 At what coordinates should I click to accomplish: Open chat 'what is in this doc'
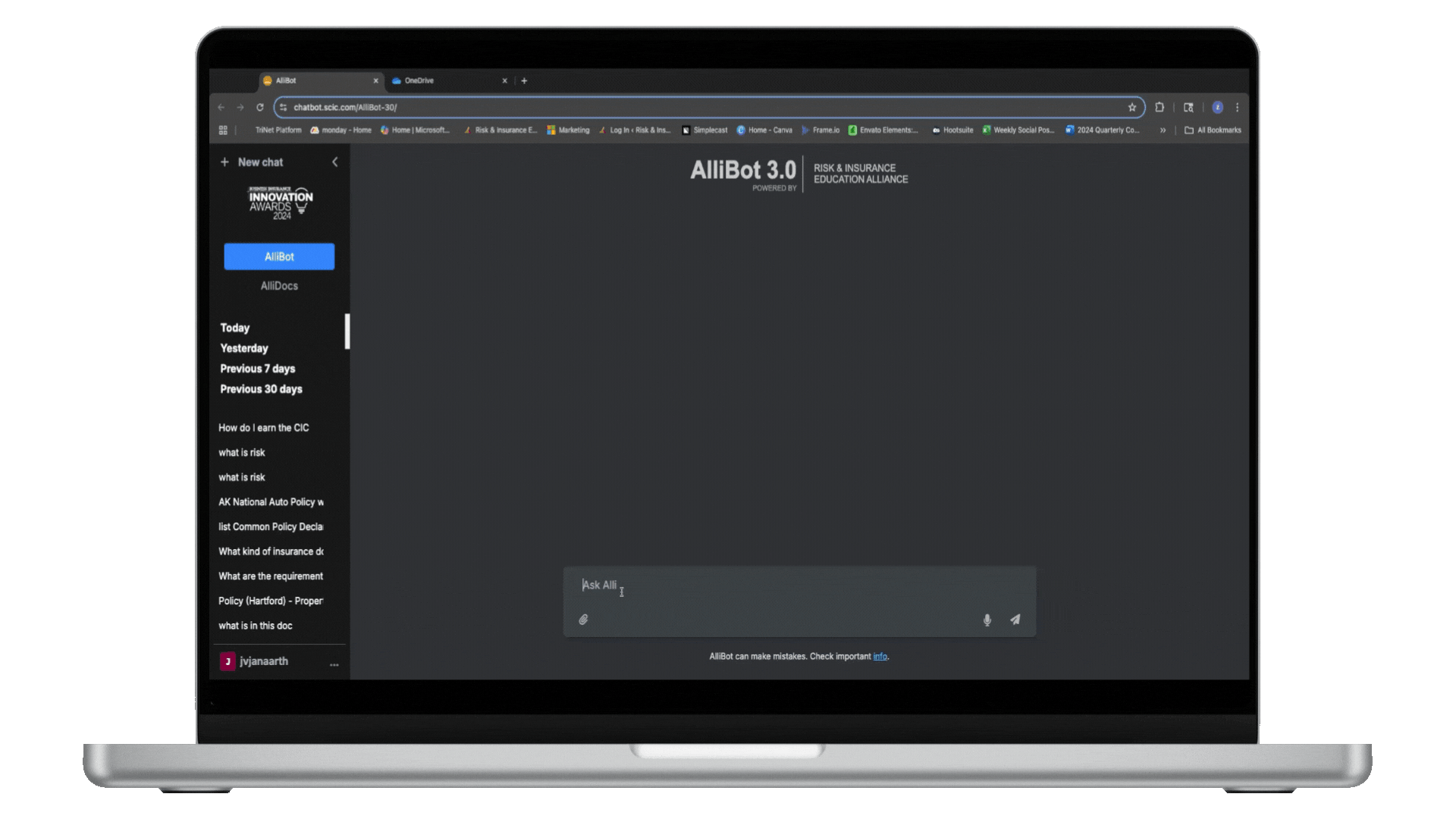[x=256, y=626]
